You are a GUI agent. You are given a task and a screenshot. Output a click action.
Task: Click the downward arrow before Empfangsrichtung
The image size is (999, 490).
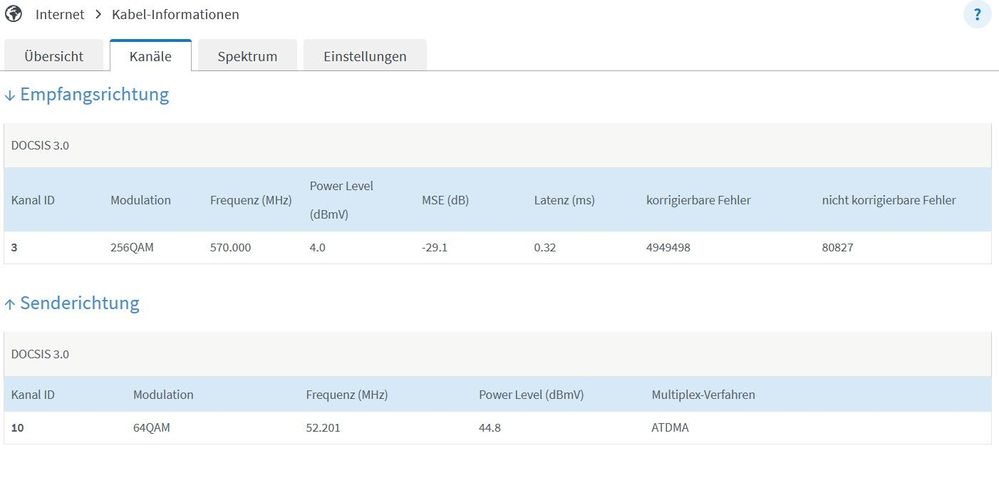click(x=10, y=96)
